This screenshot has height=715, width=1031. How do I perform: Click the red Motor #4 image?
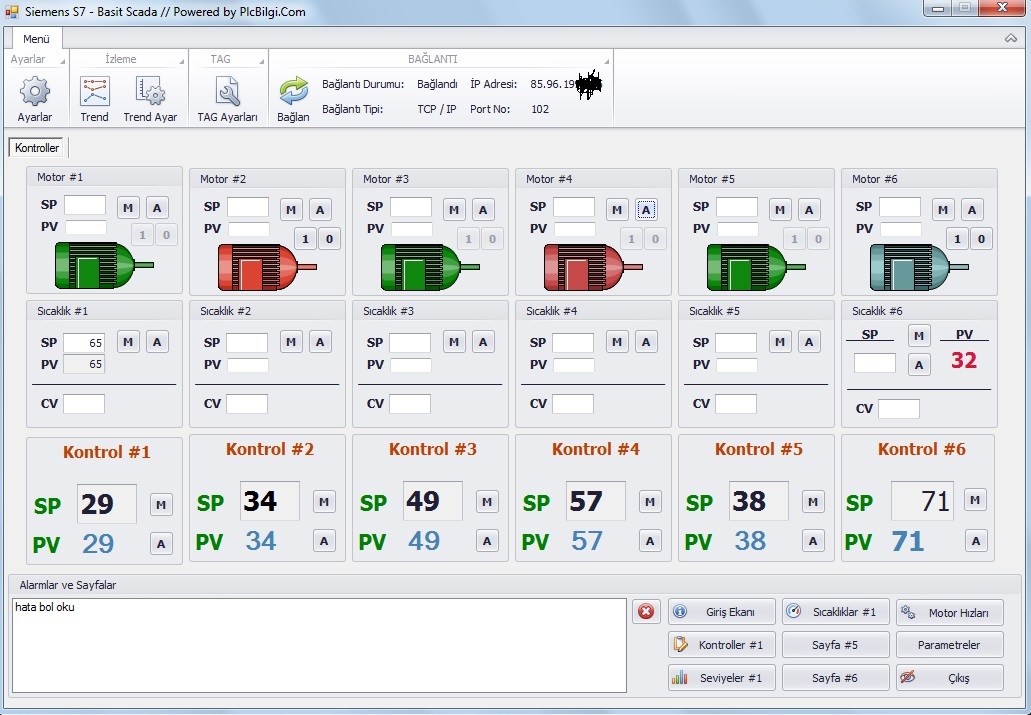click(x=593, y=267)
